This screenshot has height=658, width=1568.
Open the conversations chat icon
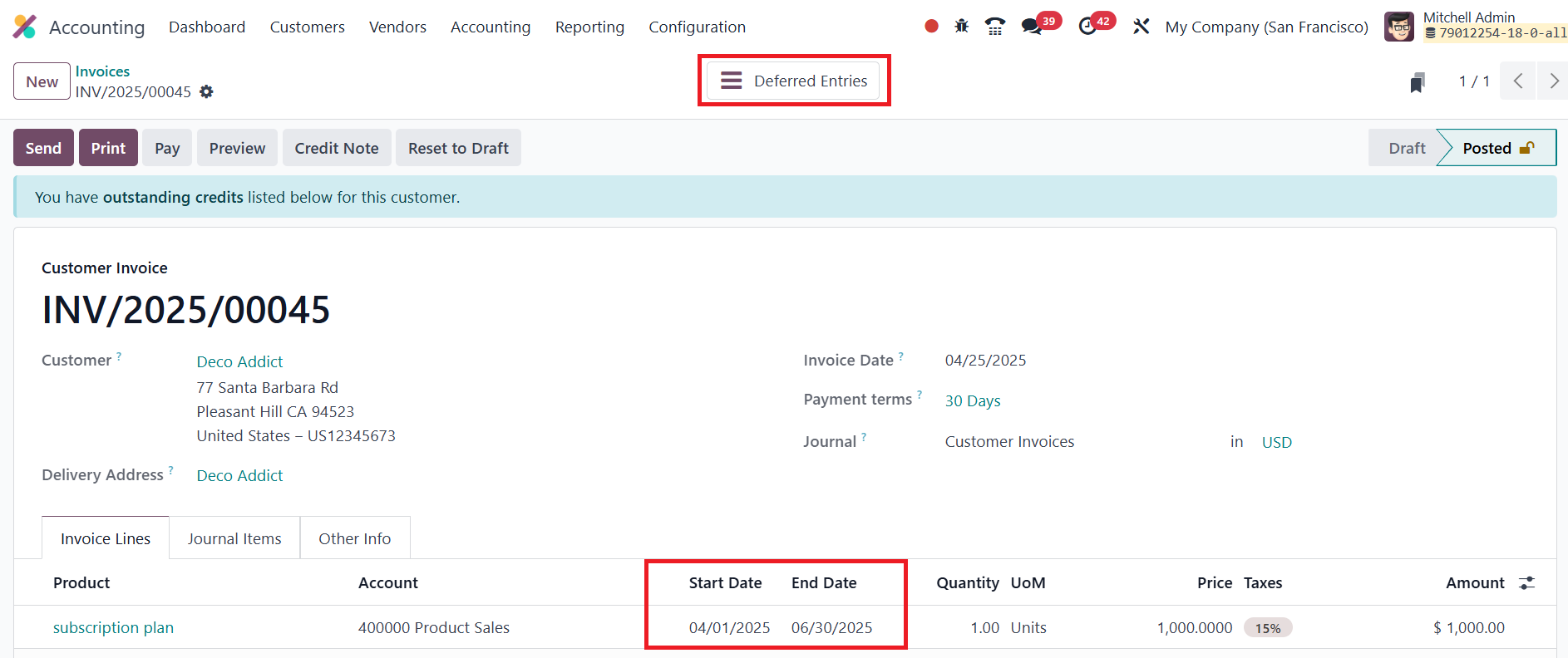(1032, 27)
